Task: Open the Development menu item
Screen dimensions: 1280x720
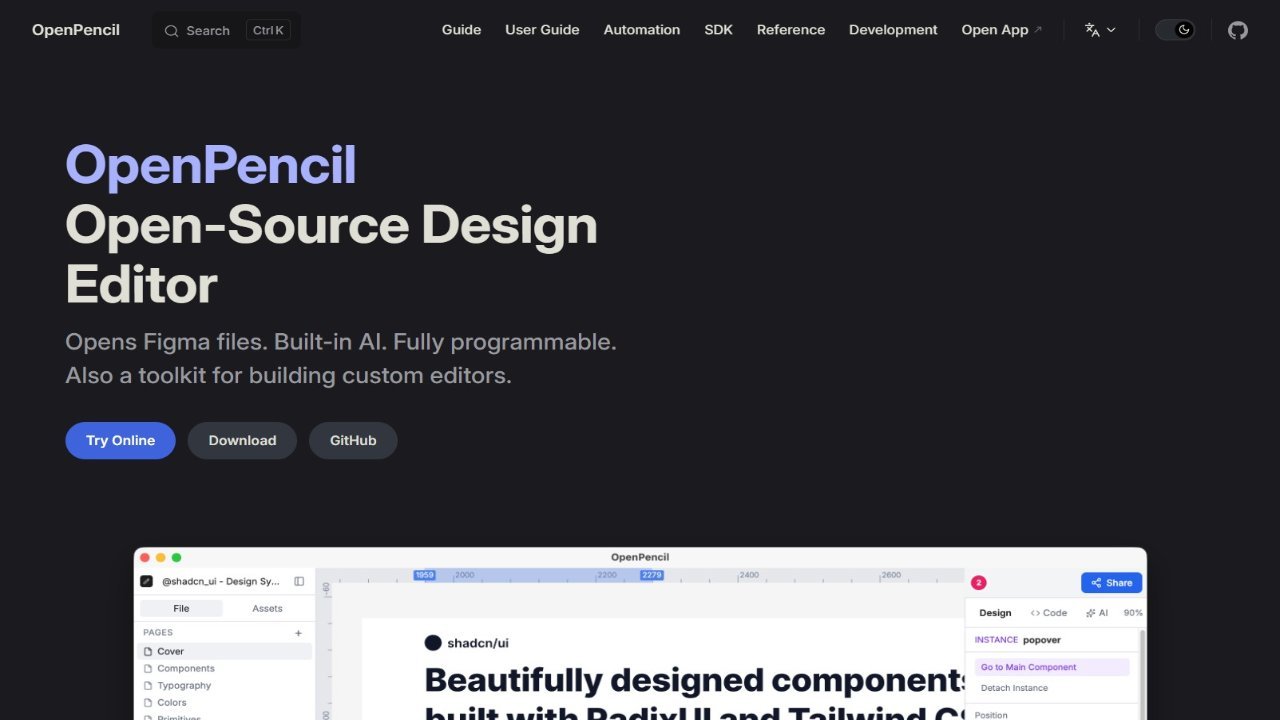Action: pyautogui.click(x=893, y=30)
